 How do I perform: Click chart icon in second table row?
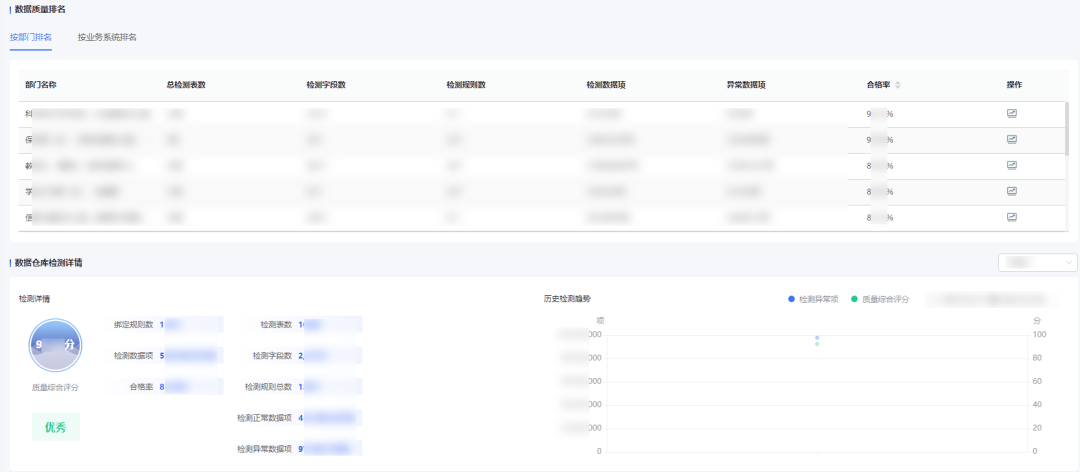pos(1011,139)
